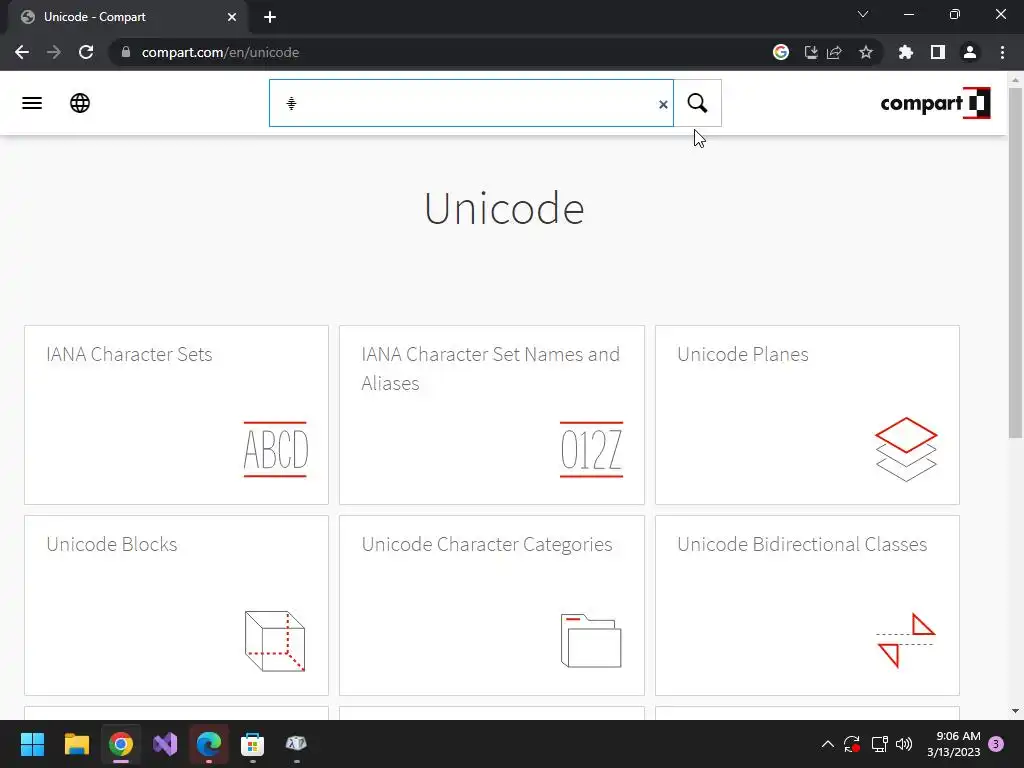Click the 012Z aliases icon
1024x768 pixels.
coord(591,449)
